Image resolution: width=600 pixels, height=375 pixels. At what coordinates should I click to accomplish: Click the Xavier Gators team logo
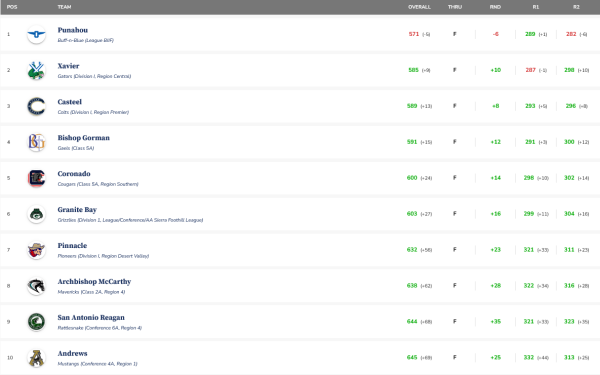(x=36, y=70)
